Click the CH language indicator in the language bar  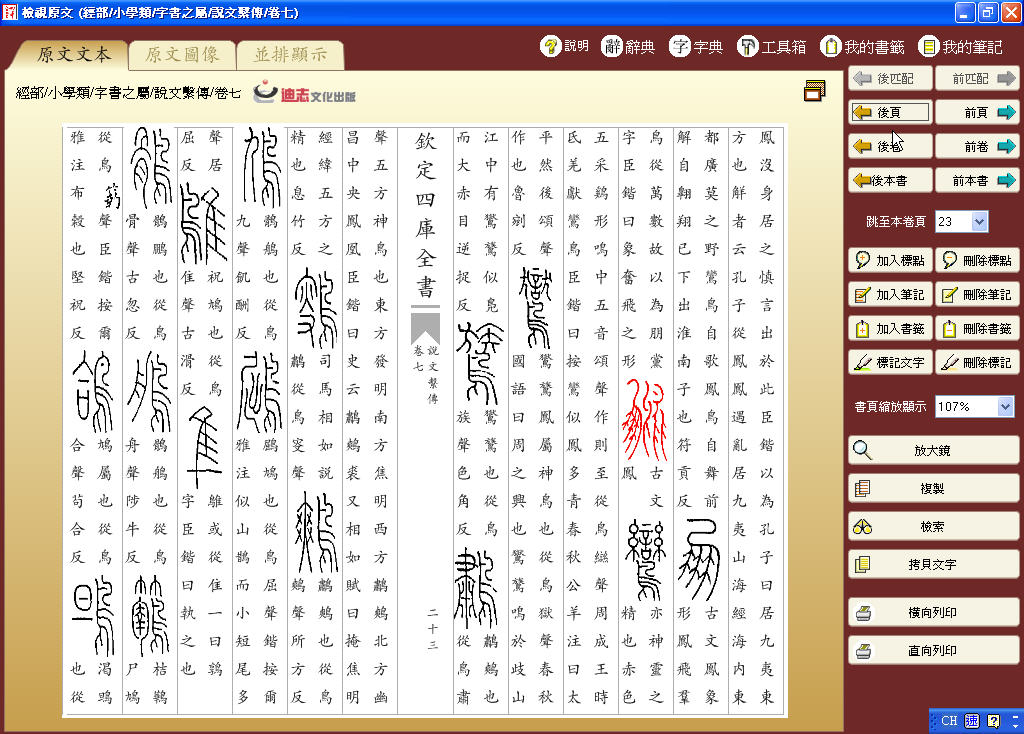pyautogui.click(x=949, y=720)
